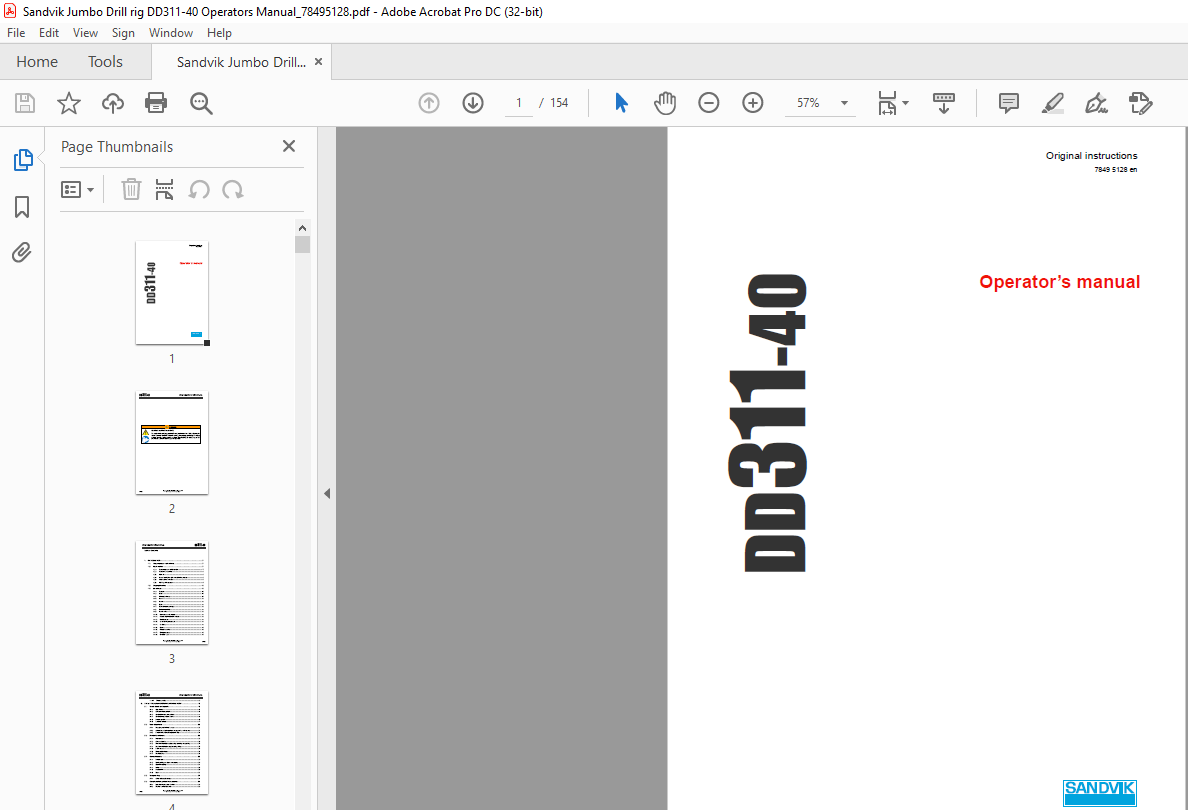The height and width of the screenshot is (810, 1188).
Task: Click the 'Original instructions' text
Action: (x=1091, y=155)
